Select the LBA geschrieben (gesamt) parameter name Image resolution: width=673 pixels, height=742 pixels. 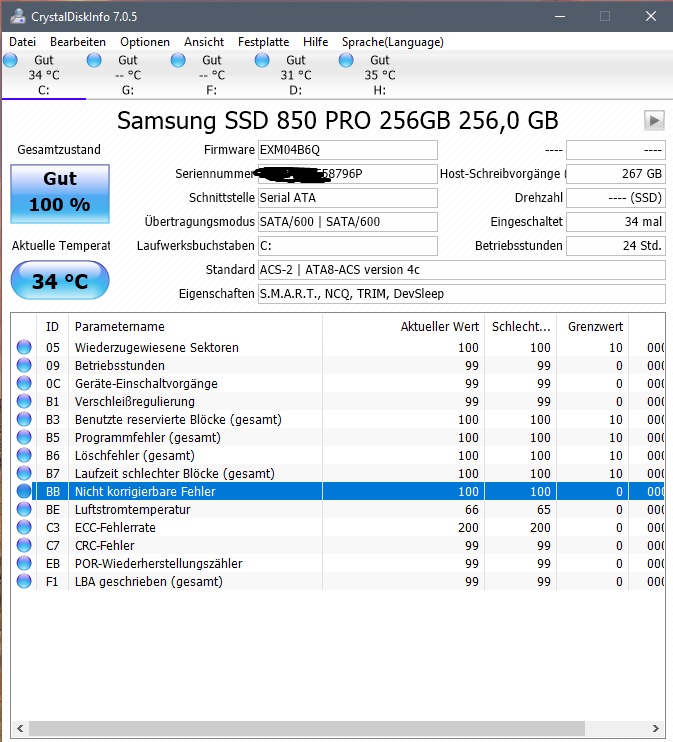[149, 582]
